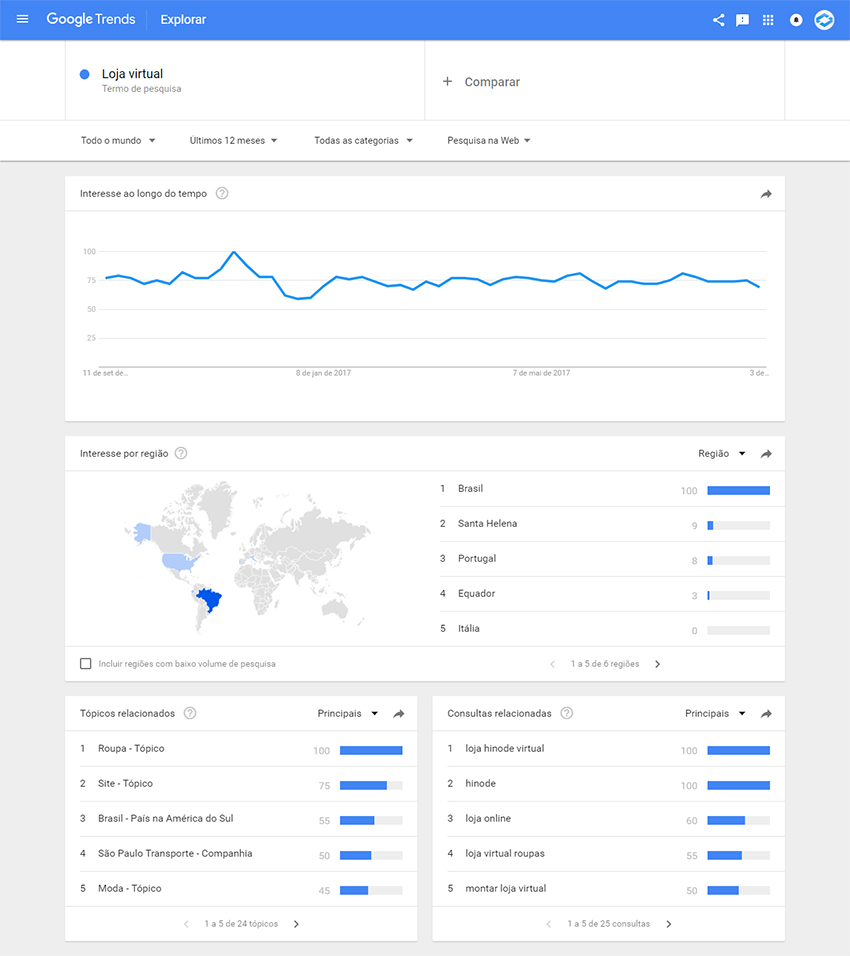Screen dimensions: 850x956
Task: Open the Moda - Tópico topic
Action: point(241,889)
